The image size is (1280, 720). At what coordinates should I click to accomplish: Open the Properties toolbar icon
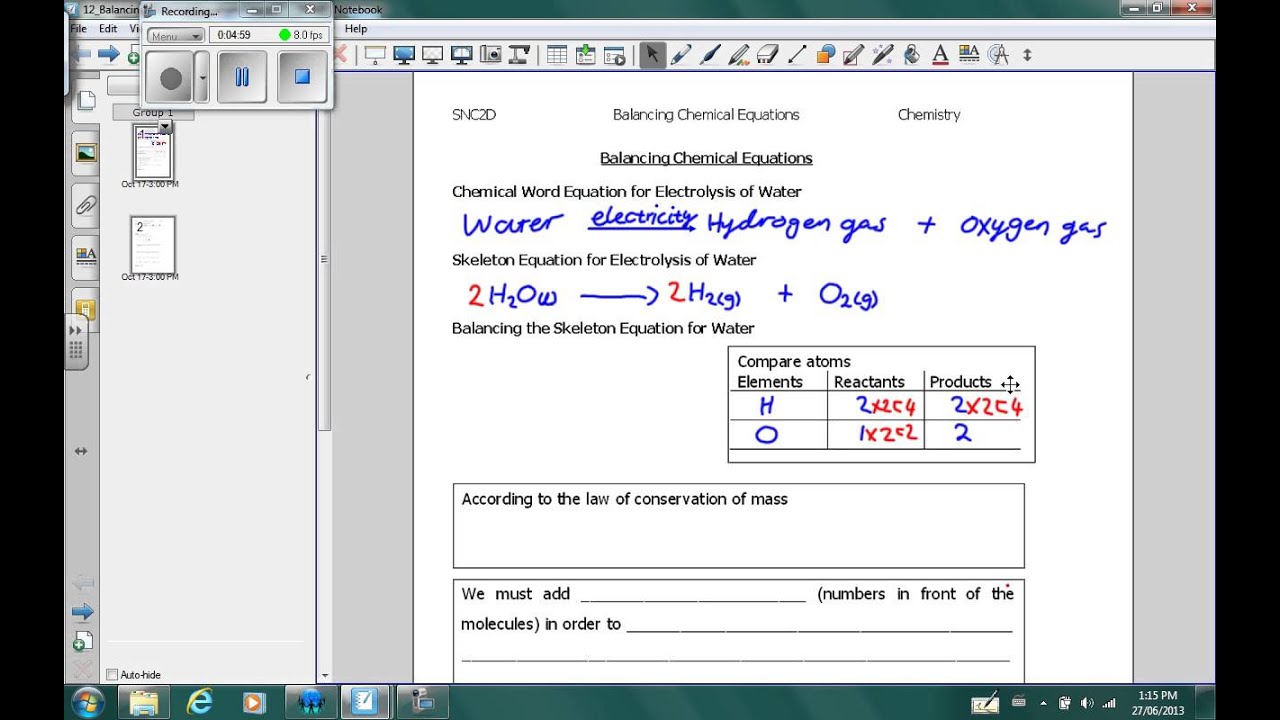969,55
